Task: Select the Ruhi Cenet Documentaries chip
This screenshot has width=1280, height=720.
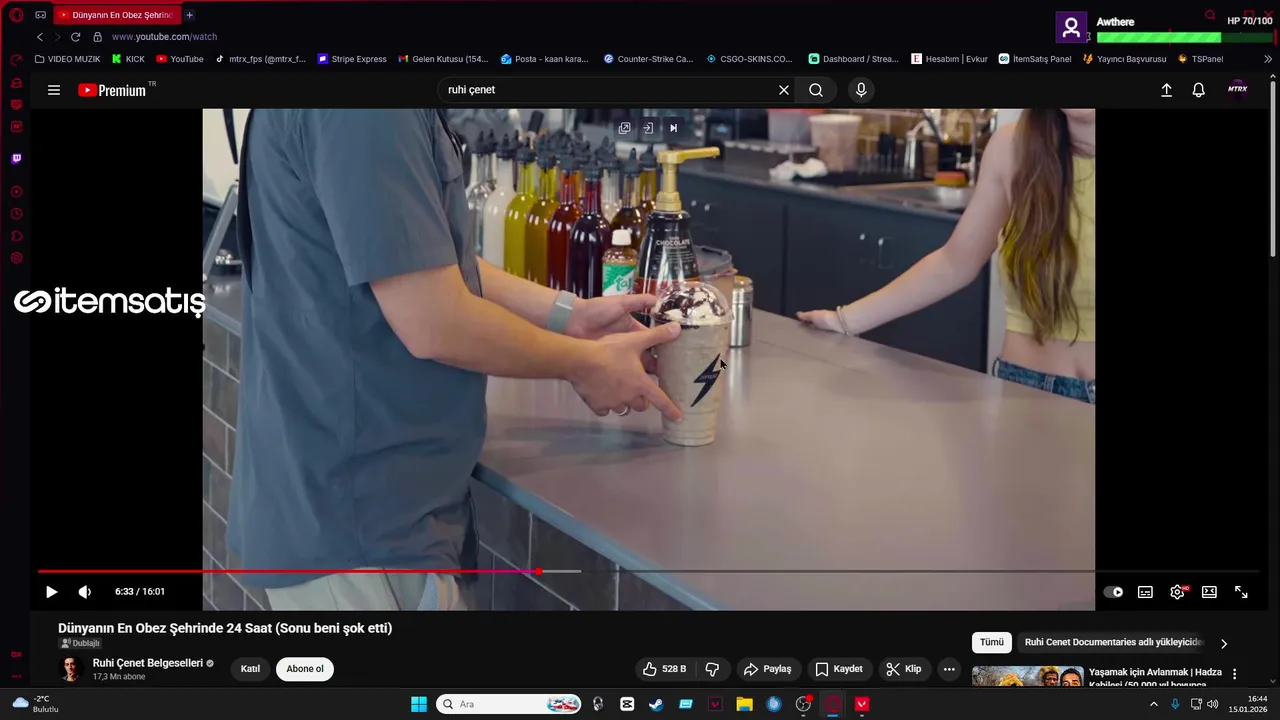Action: coord(1114,642)
